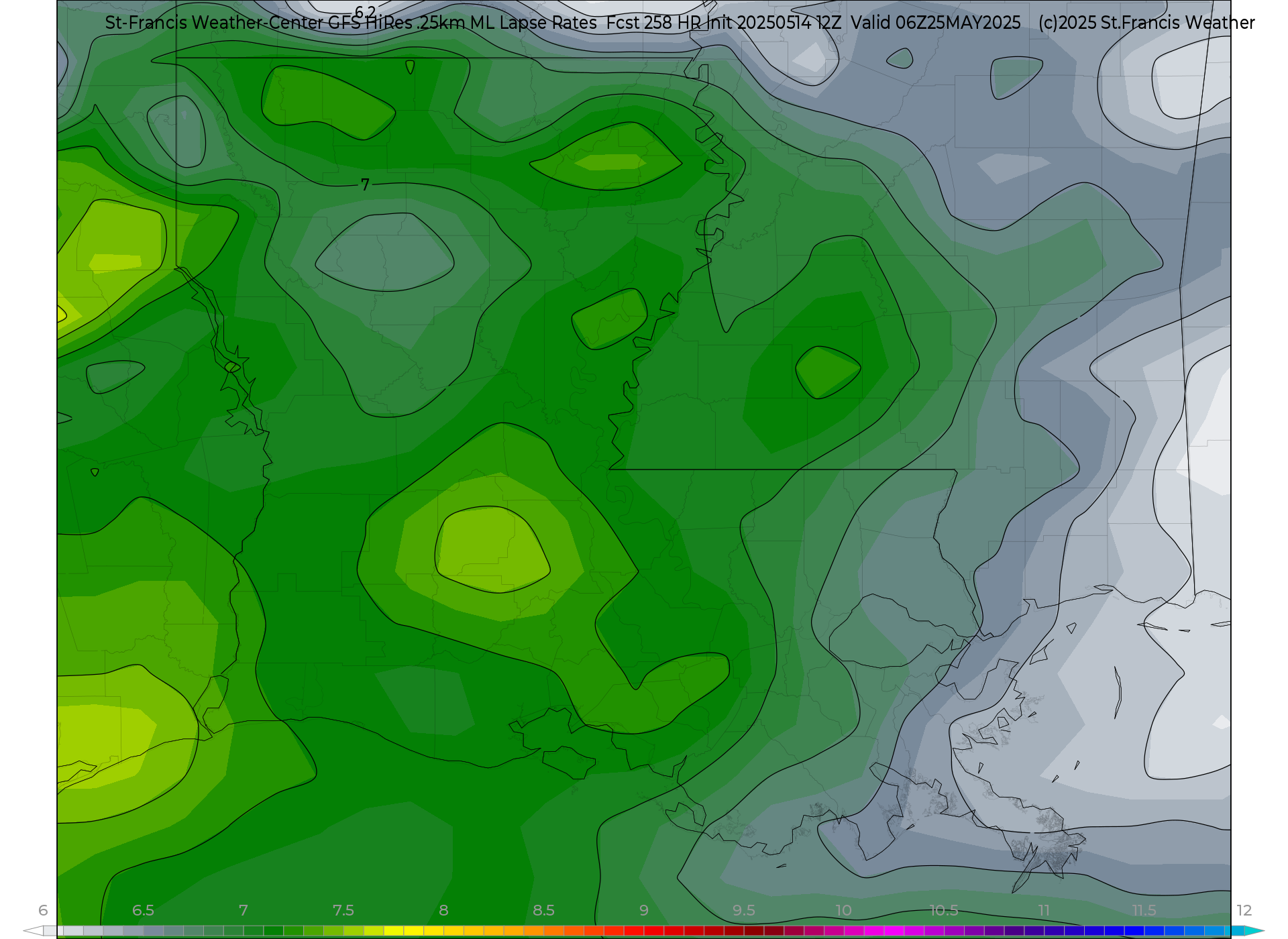
Task: Click the colorbar label "7.5"
Action: tap(343, 910)
